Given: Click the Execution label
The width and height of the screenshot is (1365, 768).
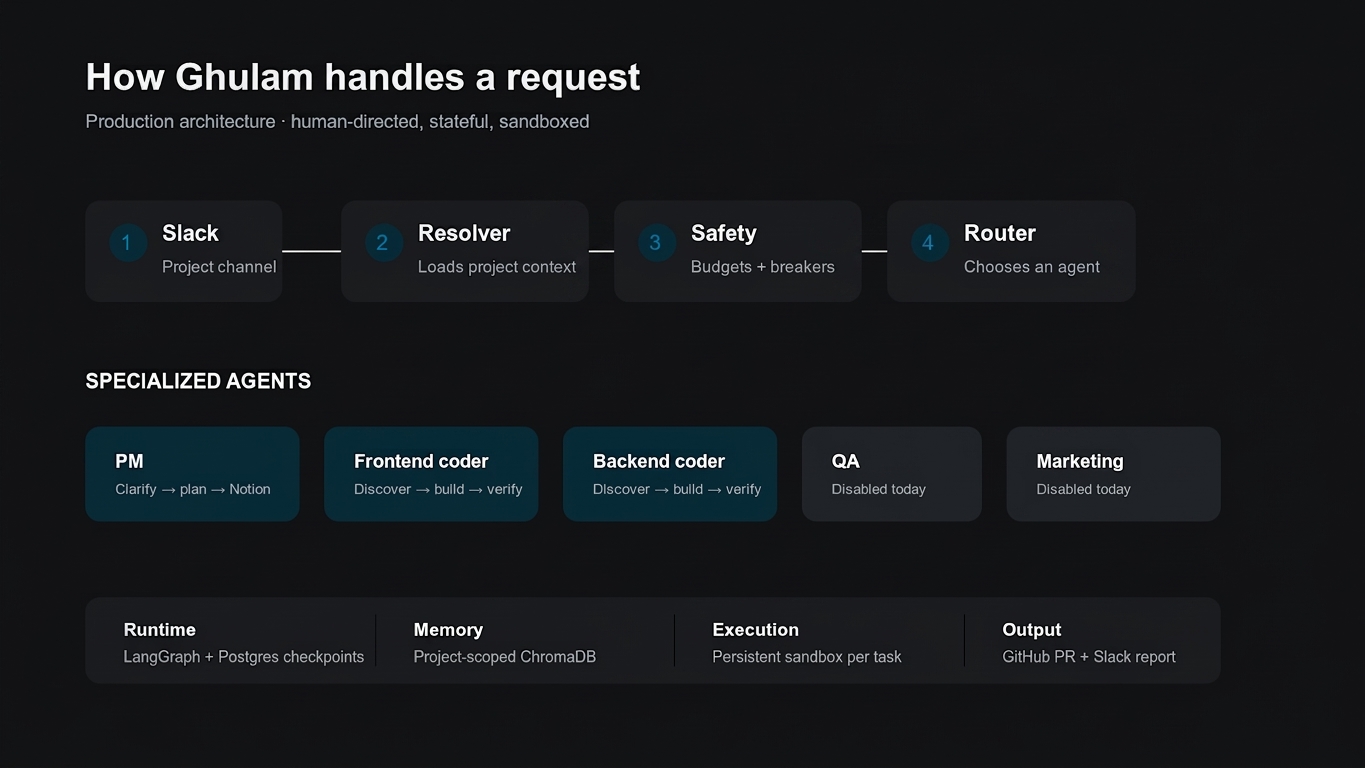Looking at the screenshot, I should 756,630.
